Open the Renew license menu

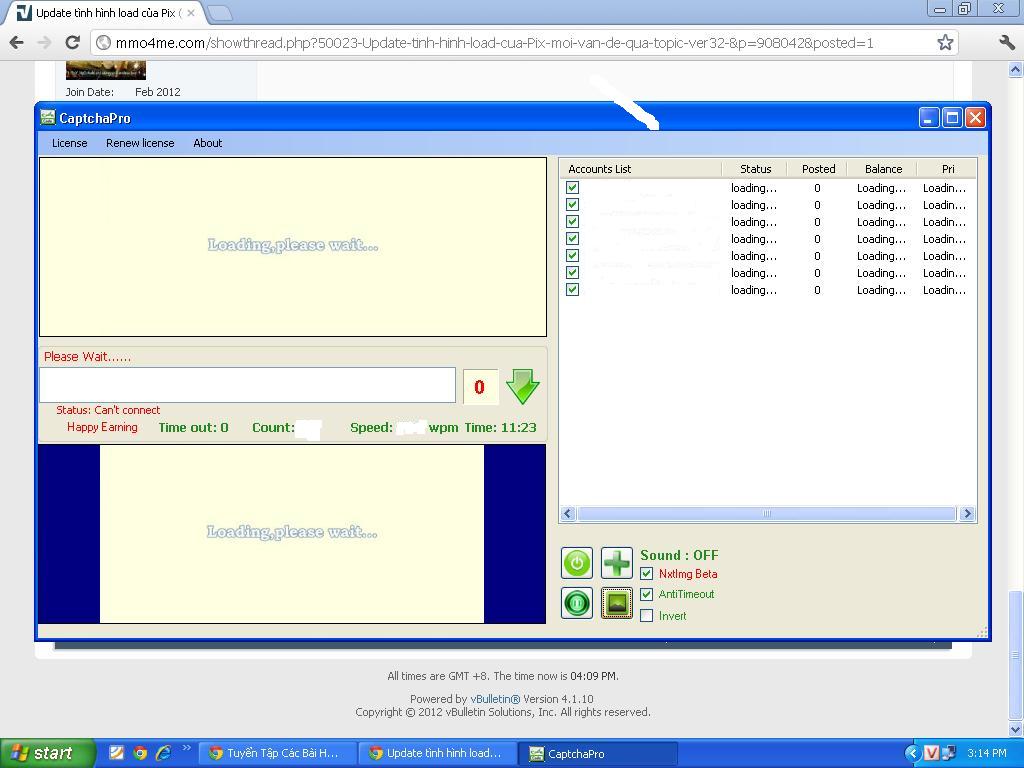coord(140,143)
